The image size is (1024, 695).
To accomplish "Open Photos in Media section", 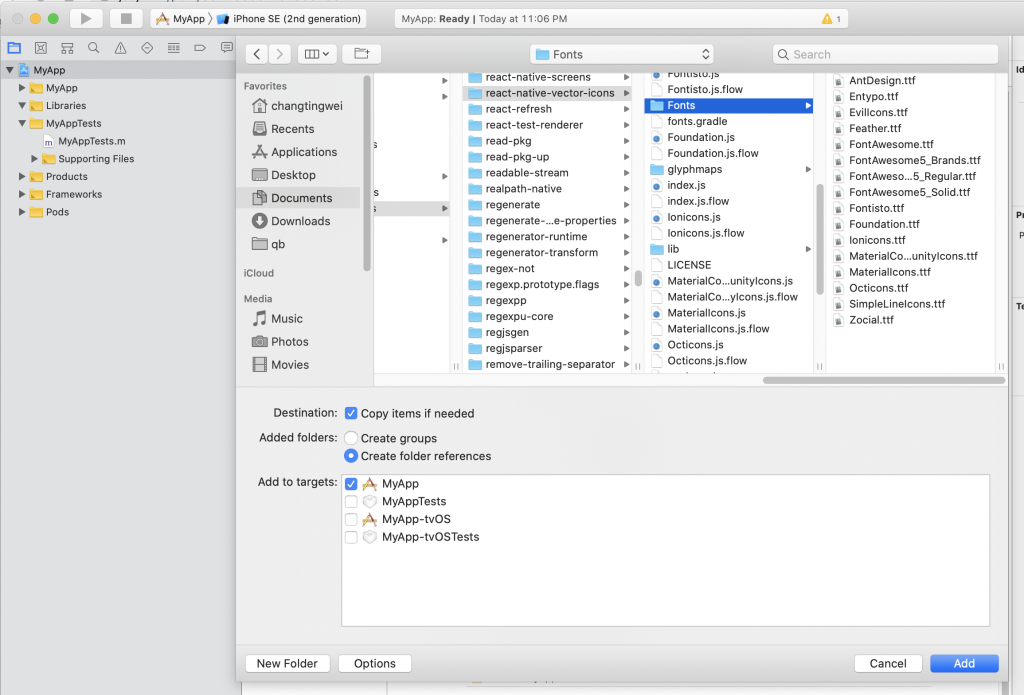I will tap(280, 342).
